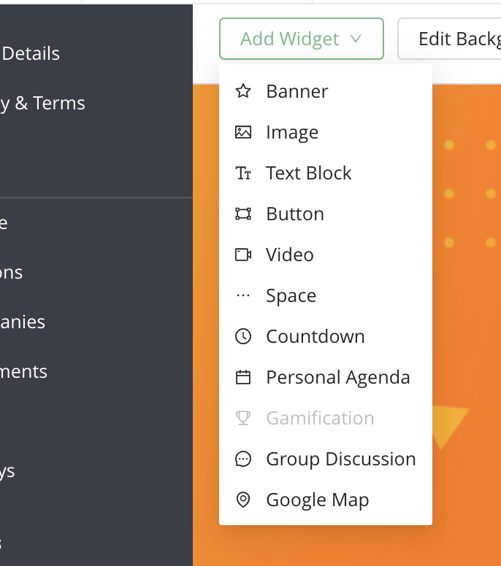Click the three-dots icon beside Space
This screenshot has height=566, width=501.
tap(243, 296)
